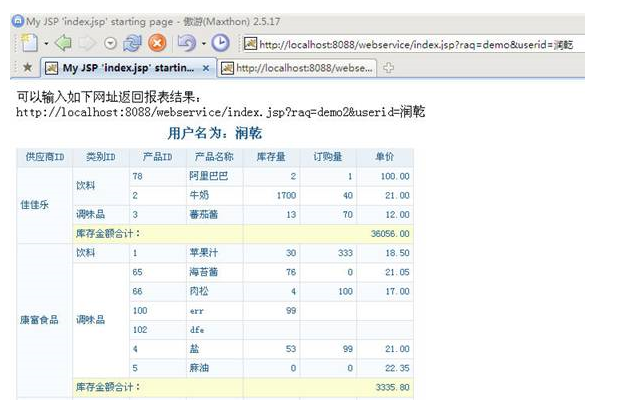622x406 pixels.
Task: Go back with the green back arrow
Action: (x=63, y=43)
